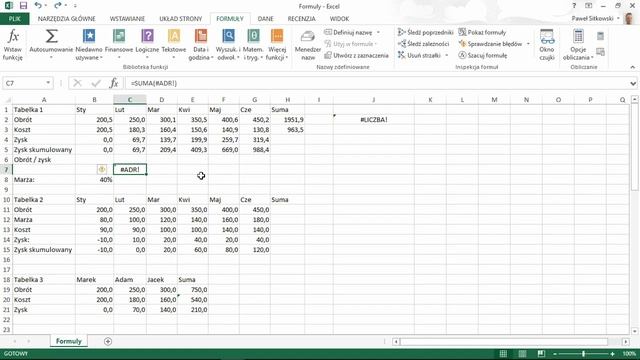The image size is (640, 360).
Task: Open Tekstowe function library
Action: click(x=174, y=45)
